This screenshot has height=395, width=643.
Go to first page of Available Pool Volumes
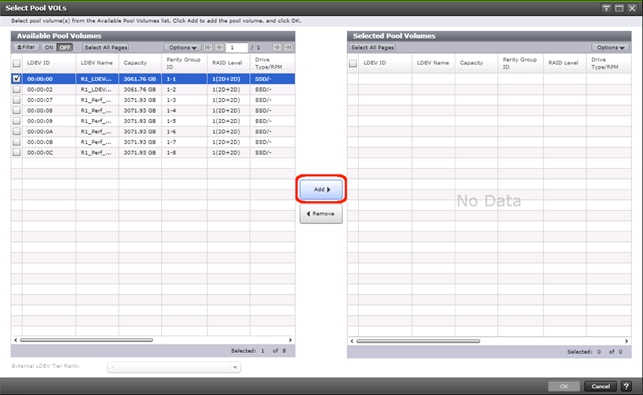click(x=208, y=48)
